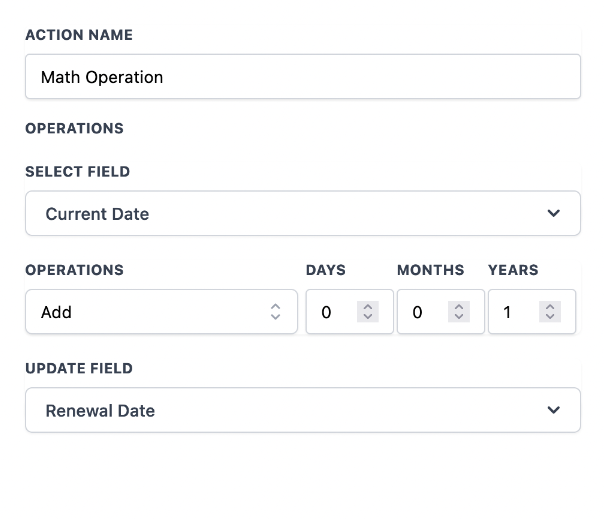Increment Months using the up arrow
This screenshot has width=604, height=519.
click(459, 307)
